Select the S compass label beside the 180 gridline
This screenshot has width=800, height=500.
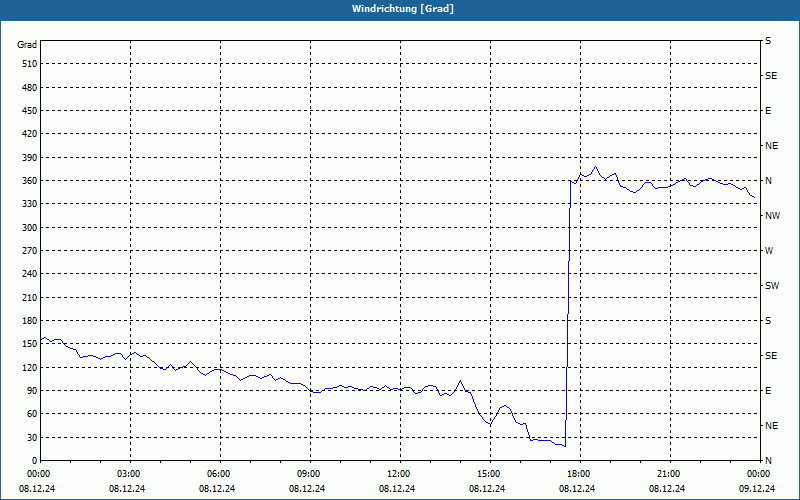[768, 320]
